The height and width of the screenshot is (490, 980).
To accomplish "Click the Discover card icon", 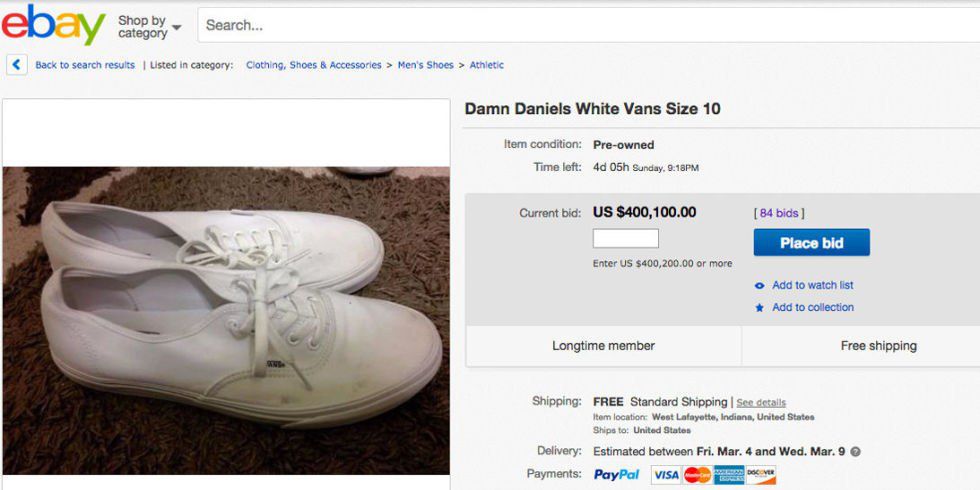I will point(761,475).
